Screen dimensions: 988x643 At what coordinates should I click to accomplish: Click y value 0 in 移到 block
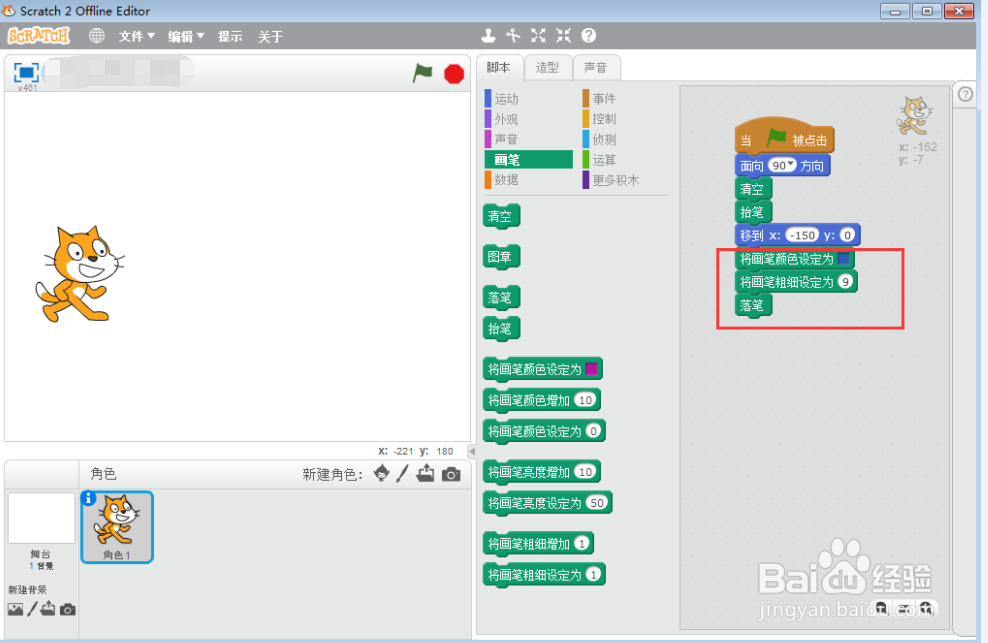[x=847, y=235]
